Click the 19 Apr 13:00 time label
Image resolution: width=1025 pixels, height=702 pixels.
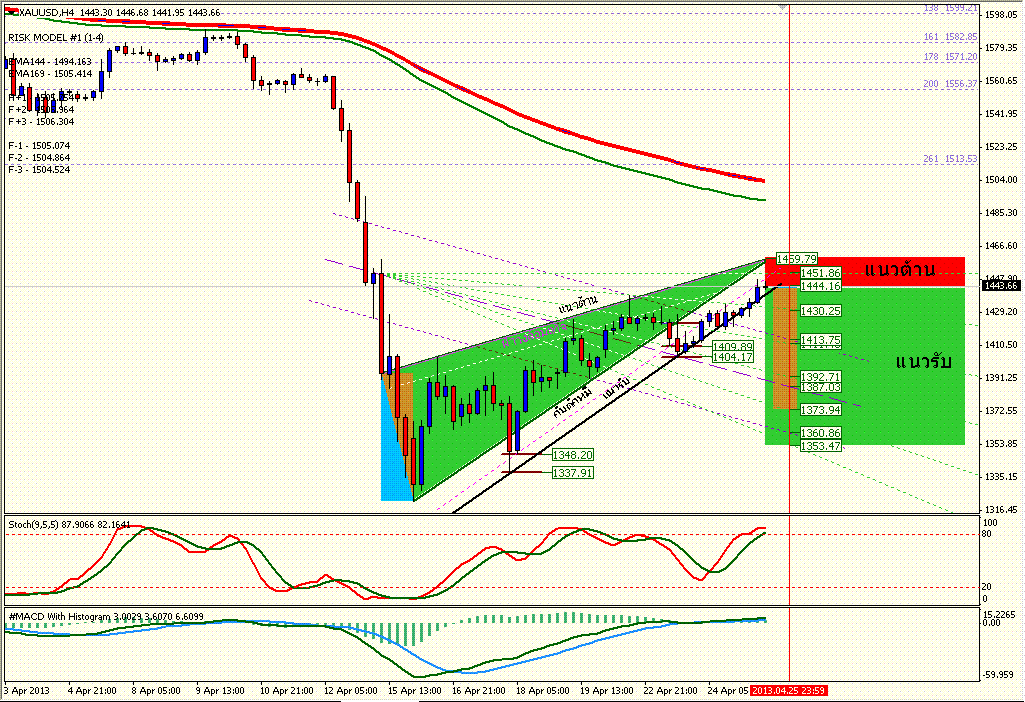[607, 690]
